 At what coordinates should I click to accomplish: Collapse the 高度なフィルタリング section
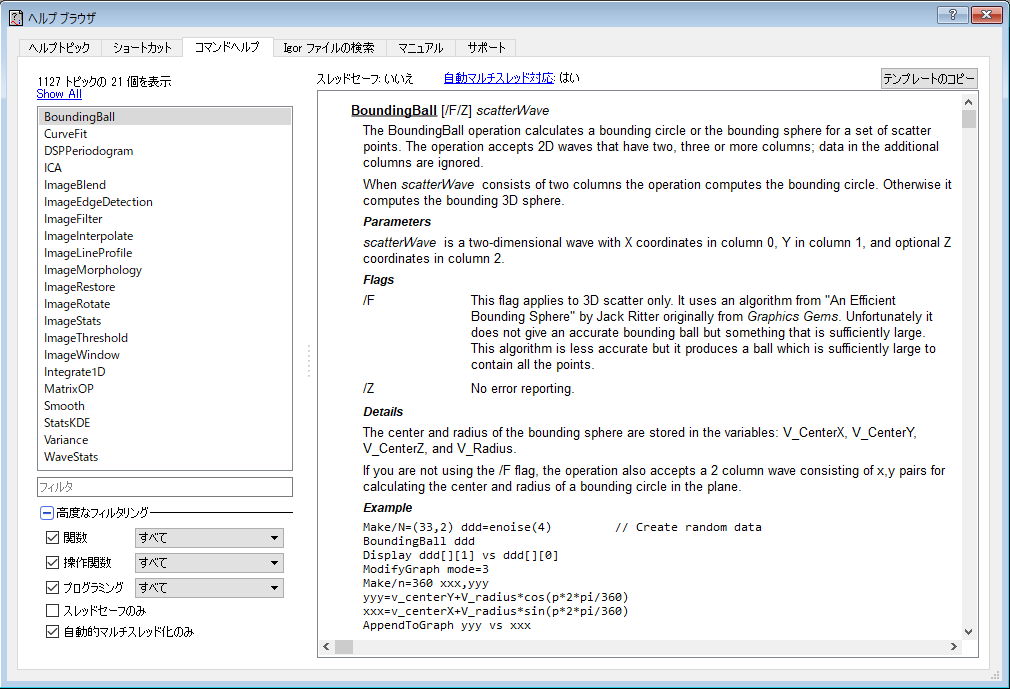[x=47, y=513]
